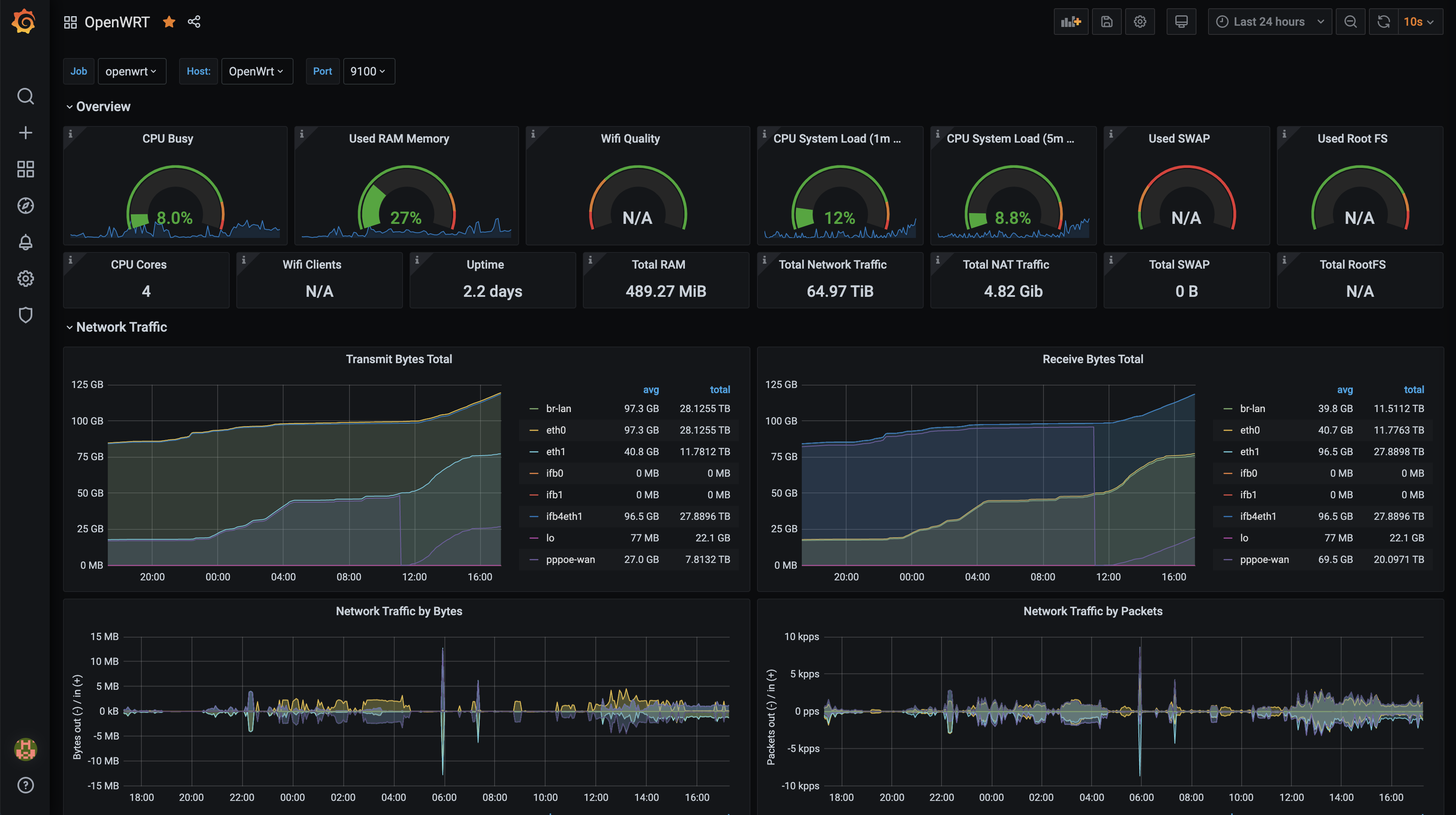1456x815 pixels.
Task: Open Alerting bell icon in sidebar
Action: click(25, 243)
